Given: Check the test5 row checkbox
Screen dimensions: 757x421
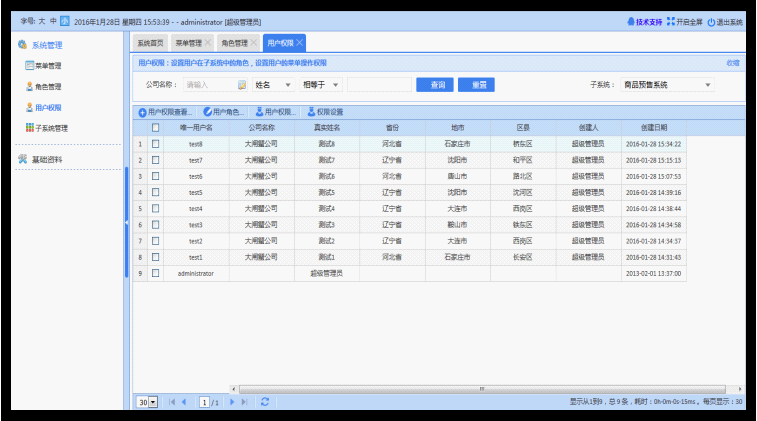Looking at the screenshot, I should click(x=155, y=192).
